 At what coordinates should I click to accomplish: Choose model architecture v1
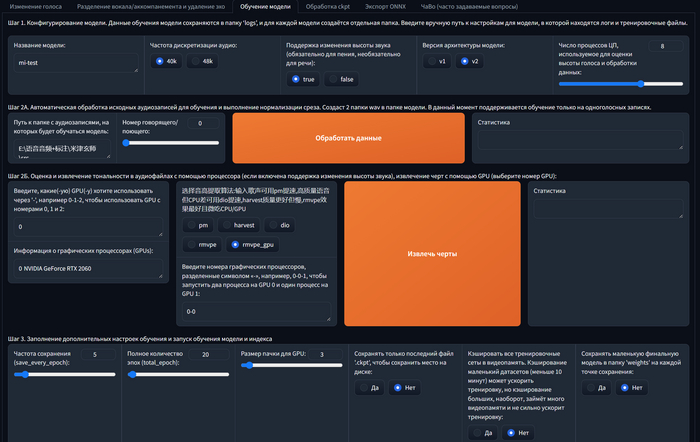coord(437,61)
